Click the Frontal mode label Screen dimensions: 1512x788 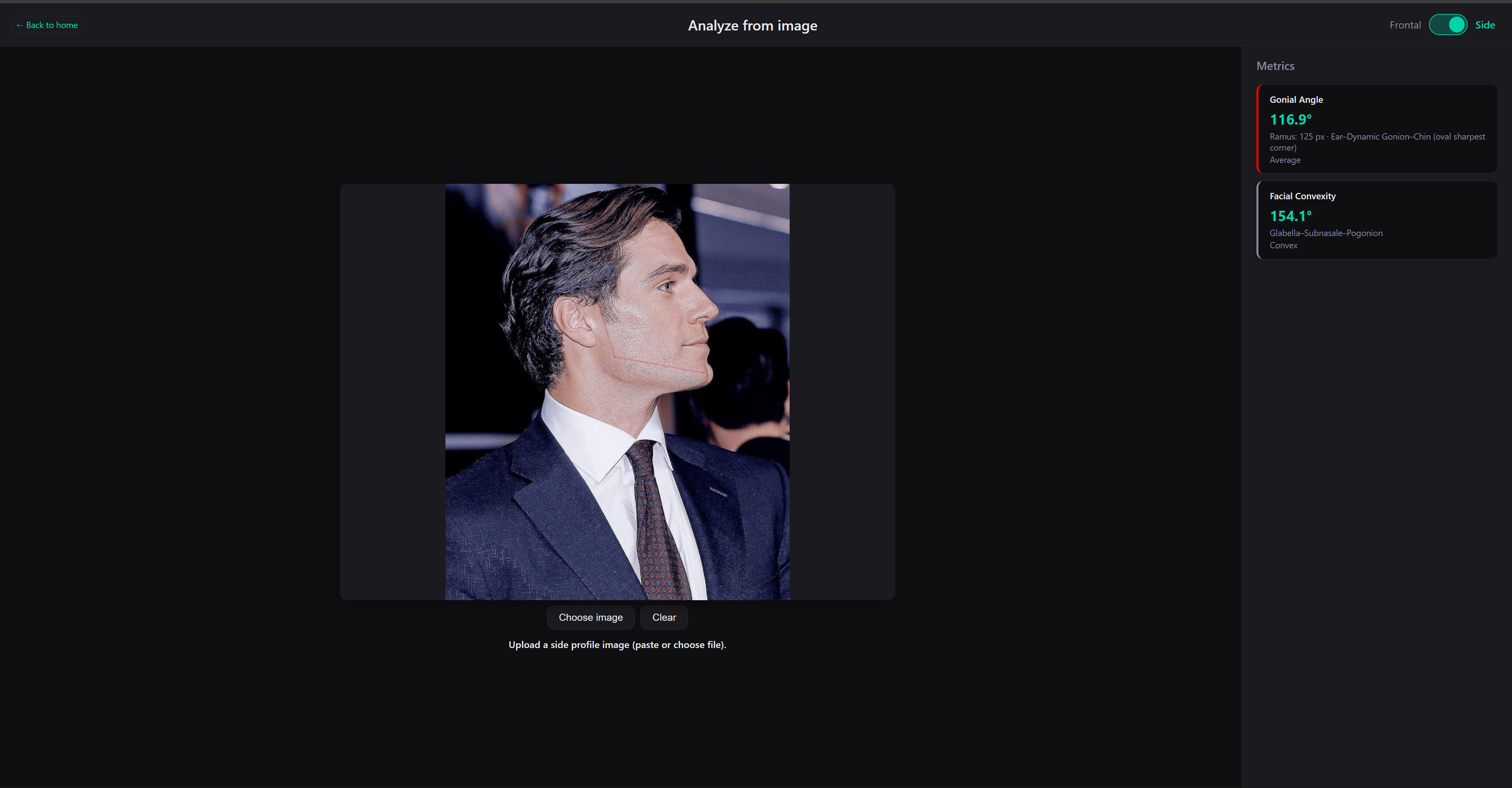pyautogui.click(x=1404, y=25)
